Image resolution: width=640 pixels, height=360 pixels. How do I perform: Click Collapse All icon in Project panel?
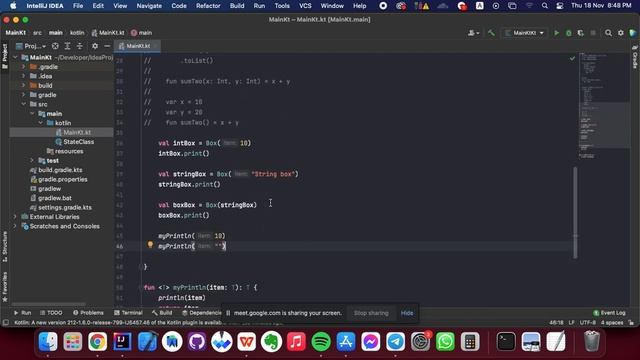[80, 46]
